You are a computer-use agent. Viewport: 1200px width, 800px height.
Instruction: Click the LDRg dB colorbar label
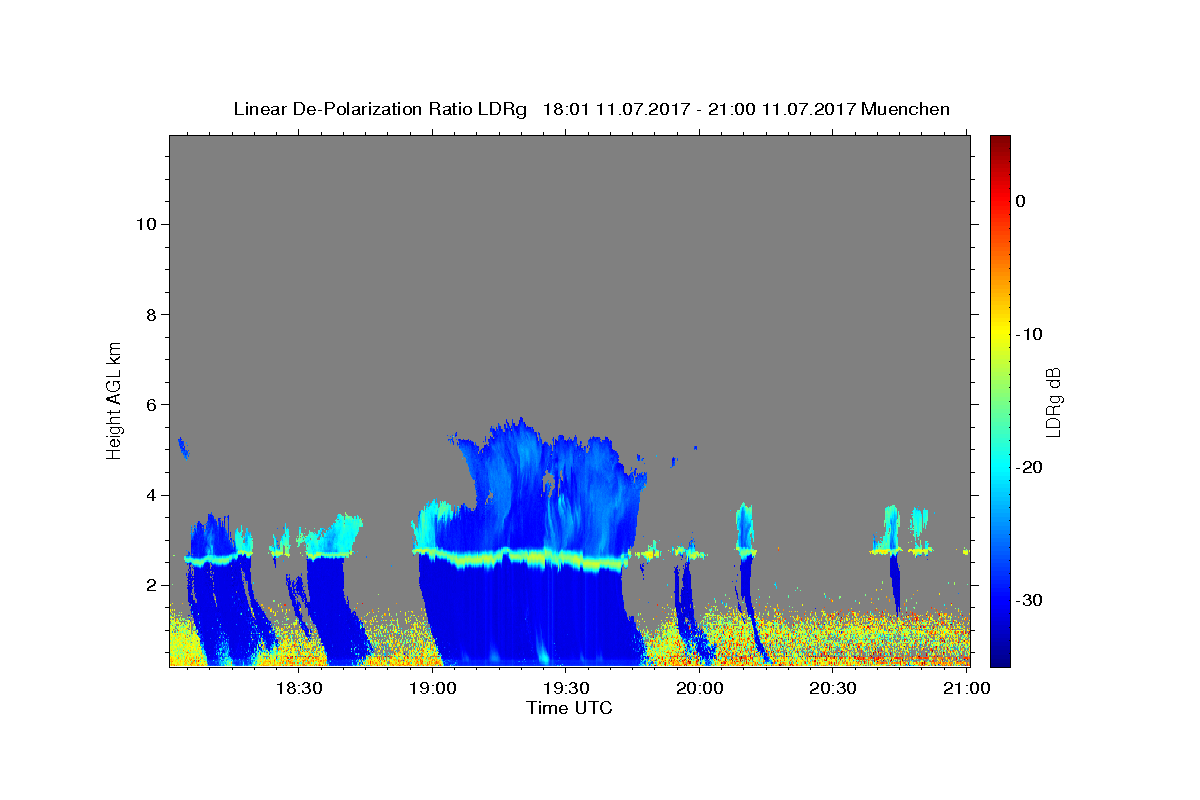[1054, 401]
